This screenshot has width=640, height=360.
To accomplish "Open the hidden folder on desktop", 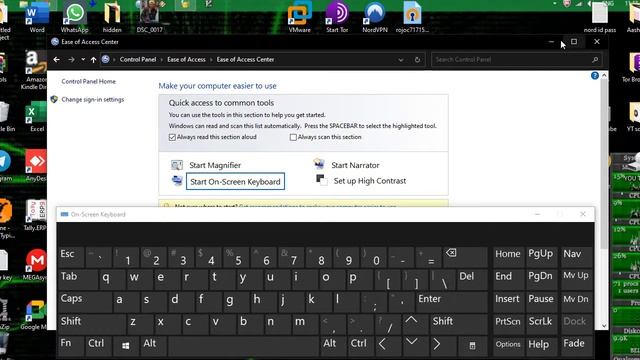I will [x=112, y=16].
